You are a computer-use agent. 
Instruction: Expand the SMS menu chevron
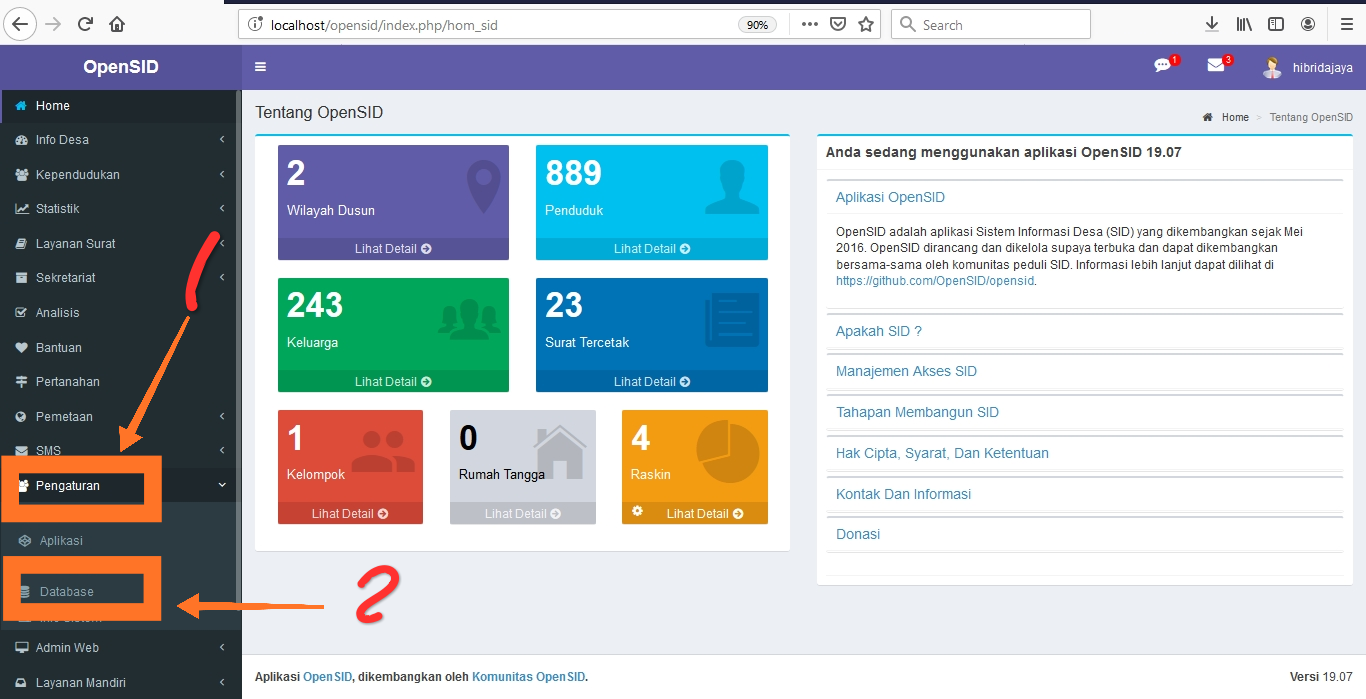222,451
